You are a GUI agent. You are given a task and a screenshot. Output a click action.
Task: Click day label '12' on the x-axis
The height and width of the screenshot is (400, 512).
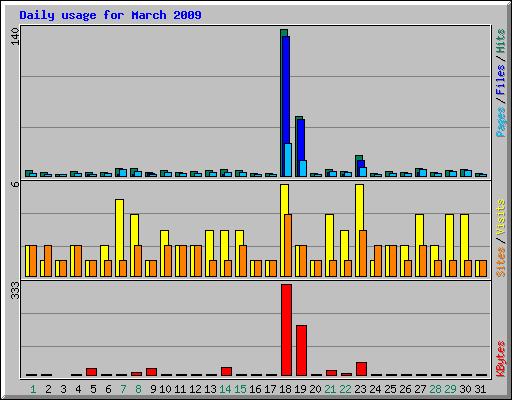[x=195, y=389]
